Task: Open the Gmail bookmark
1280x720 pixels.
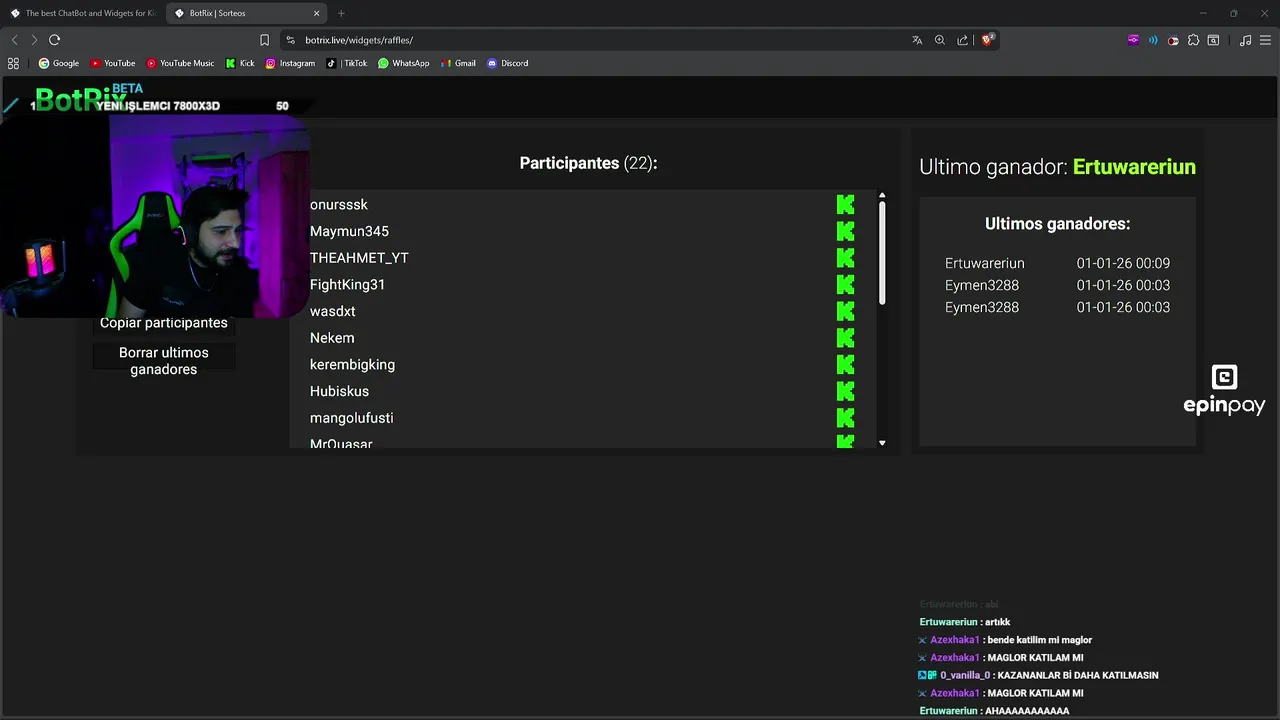Action: pyautogui.click(x=458, y=63)
